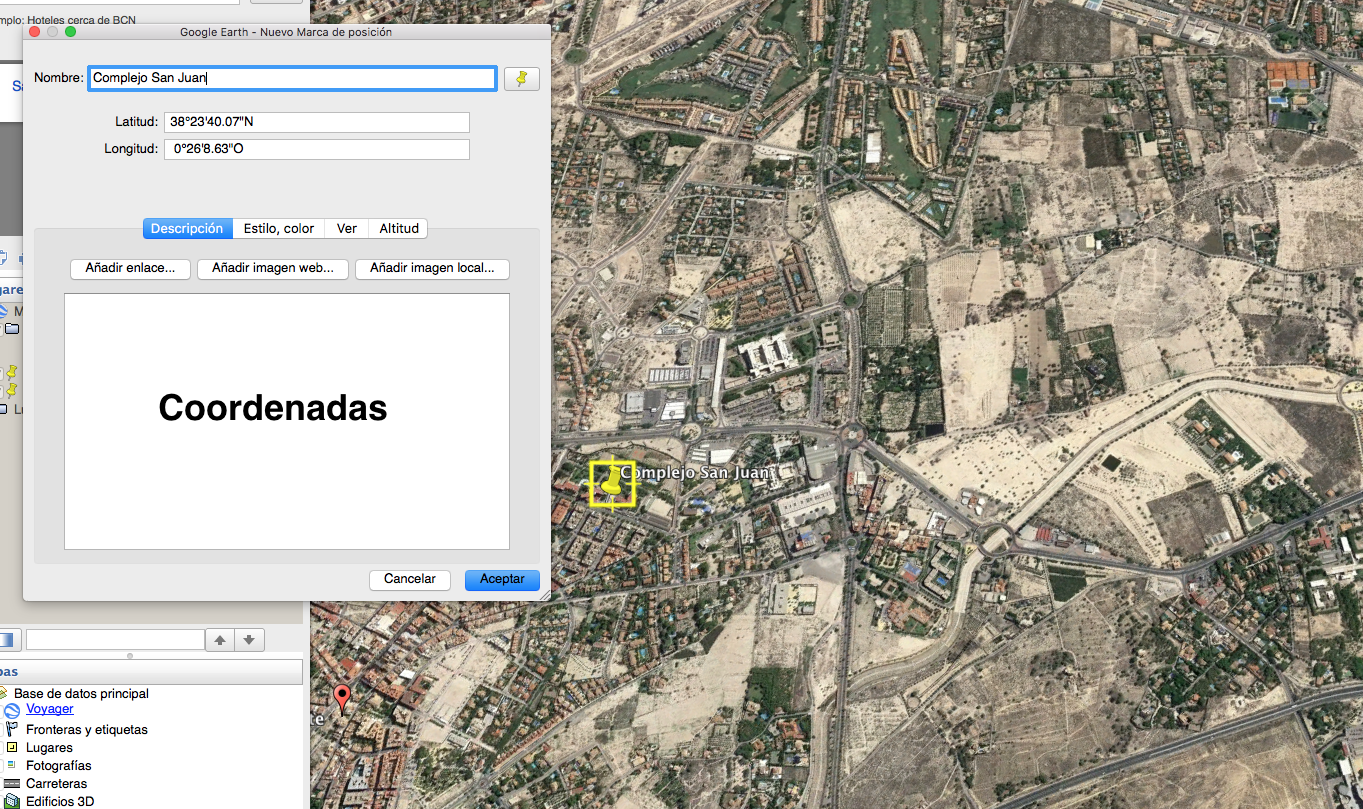Screen dimensions: 1363x809
Task: Select the Lugares layer item
Action: (49, 747)
